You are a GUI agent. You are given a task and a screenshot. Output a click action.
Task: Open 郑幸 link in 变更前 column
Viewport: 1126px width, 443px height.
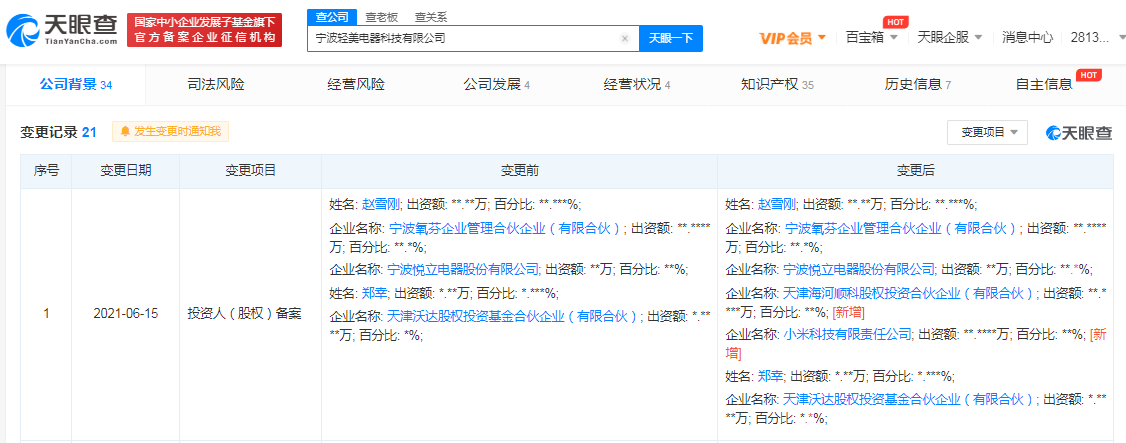pos(373,293)
